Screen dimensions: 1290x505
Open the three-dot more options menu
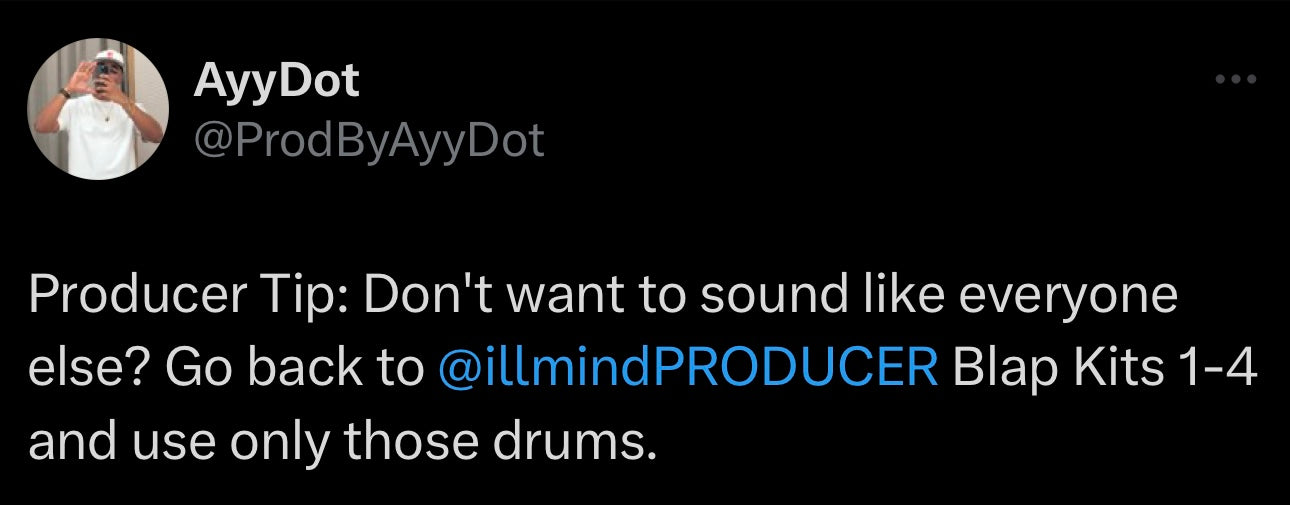[1234, 79]
